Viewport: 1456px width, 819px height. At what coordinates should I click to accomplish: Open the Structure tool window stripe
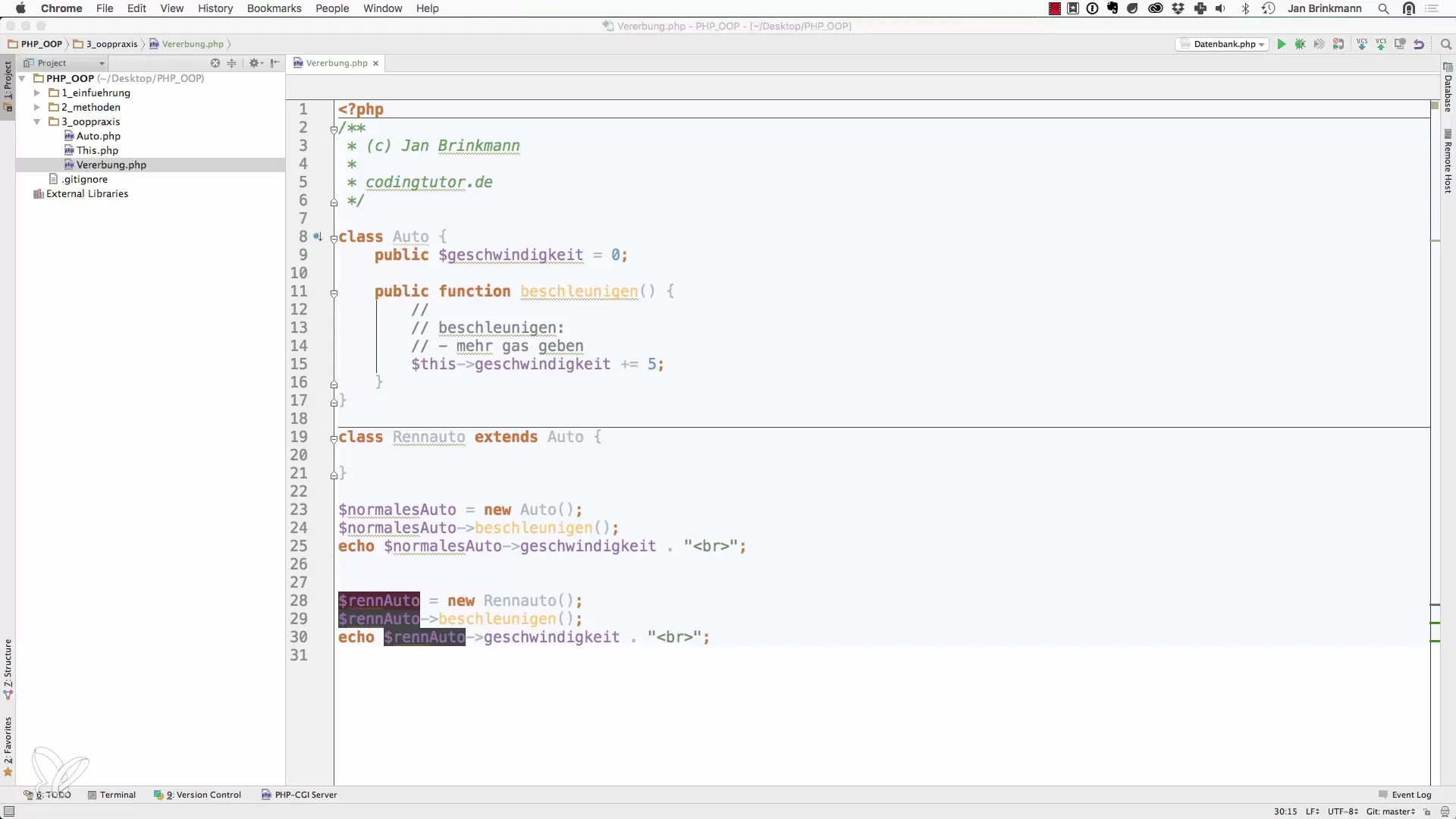[x=8, y=669]
